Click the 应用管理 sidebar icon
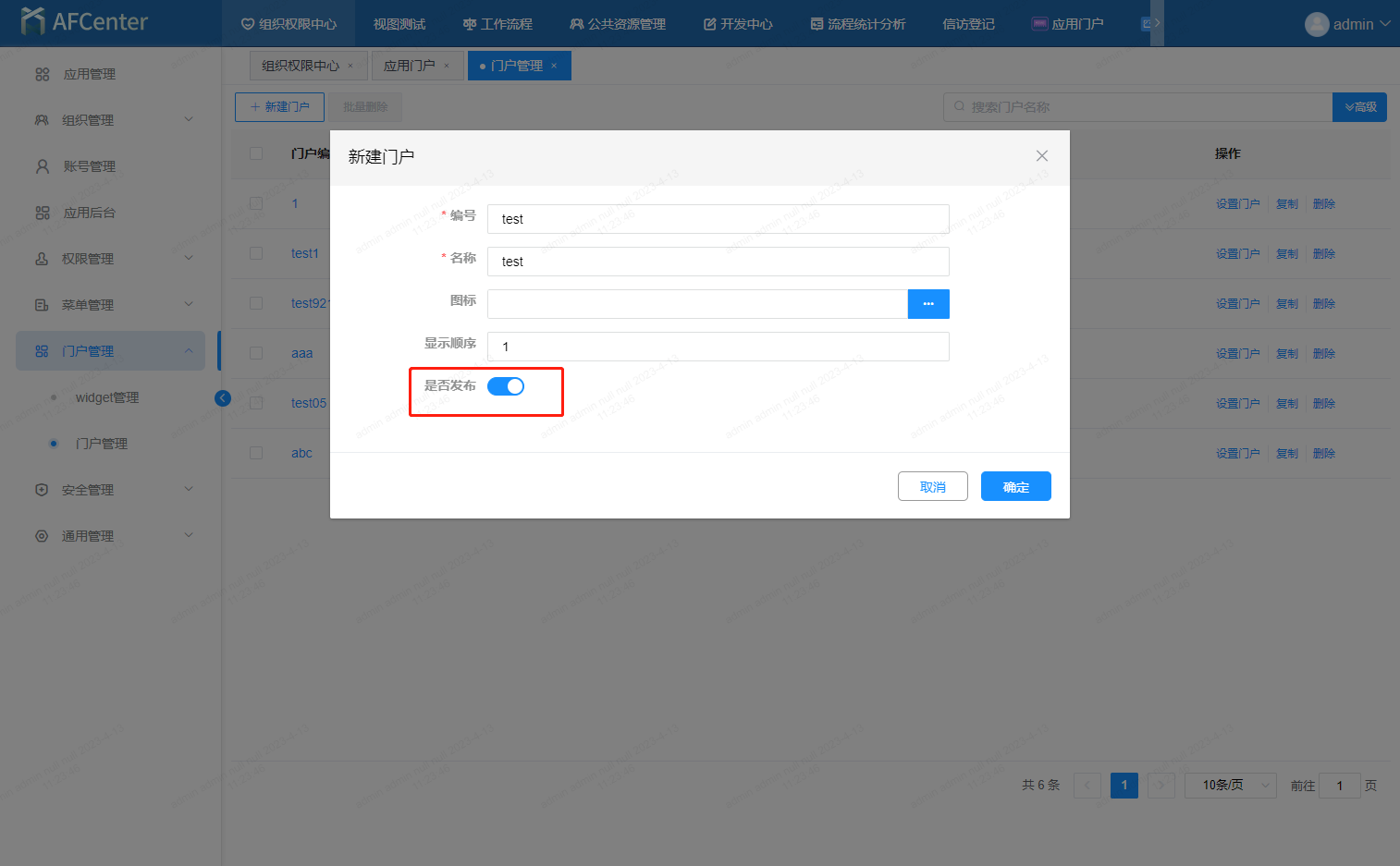 click(x=43, y=74)
